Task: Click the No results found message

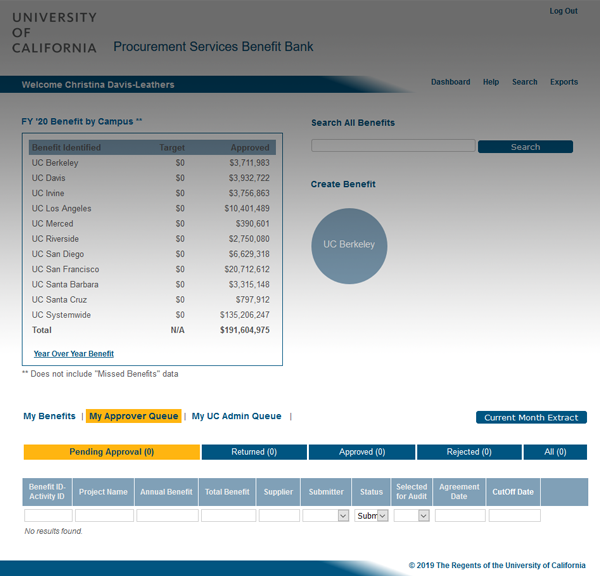Action: 53,531
